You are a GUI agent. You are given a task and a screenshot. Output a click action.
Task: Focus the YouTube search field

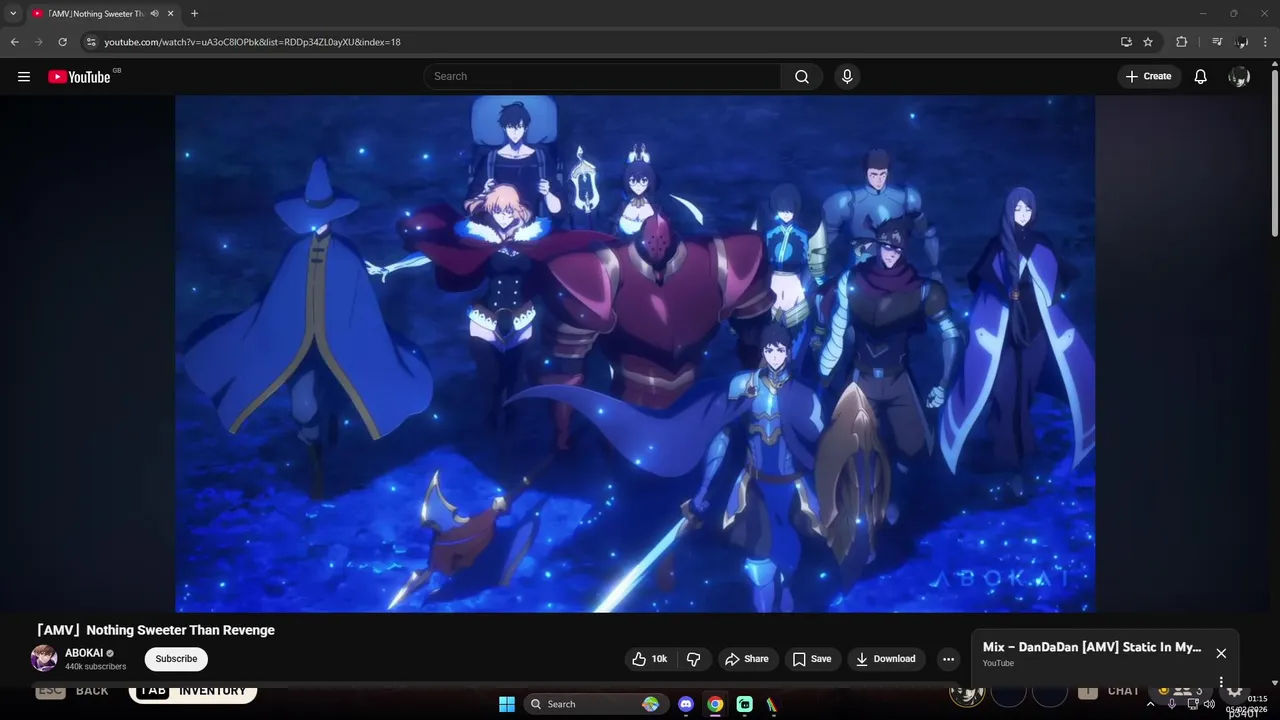(602, 76)
